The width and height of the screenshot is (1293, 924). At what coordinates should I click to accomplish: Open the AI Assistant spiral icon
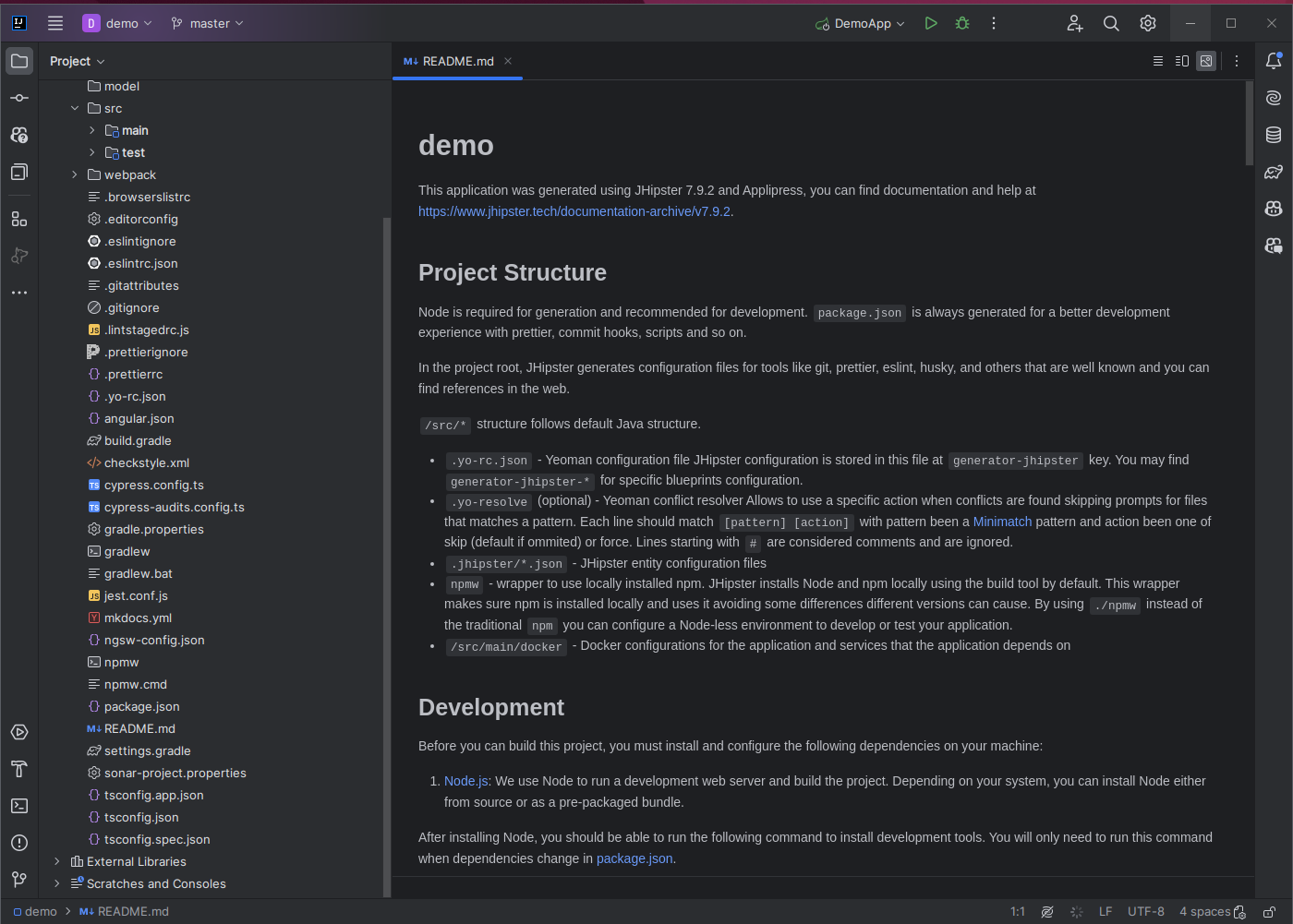[x=1274, y=98]
